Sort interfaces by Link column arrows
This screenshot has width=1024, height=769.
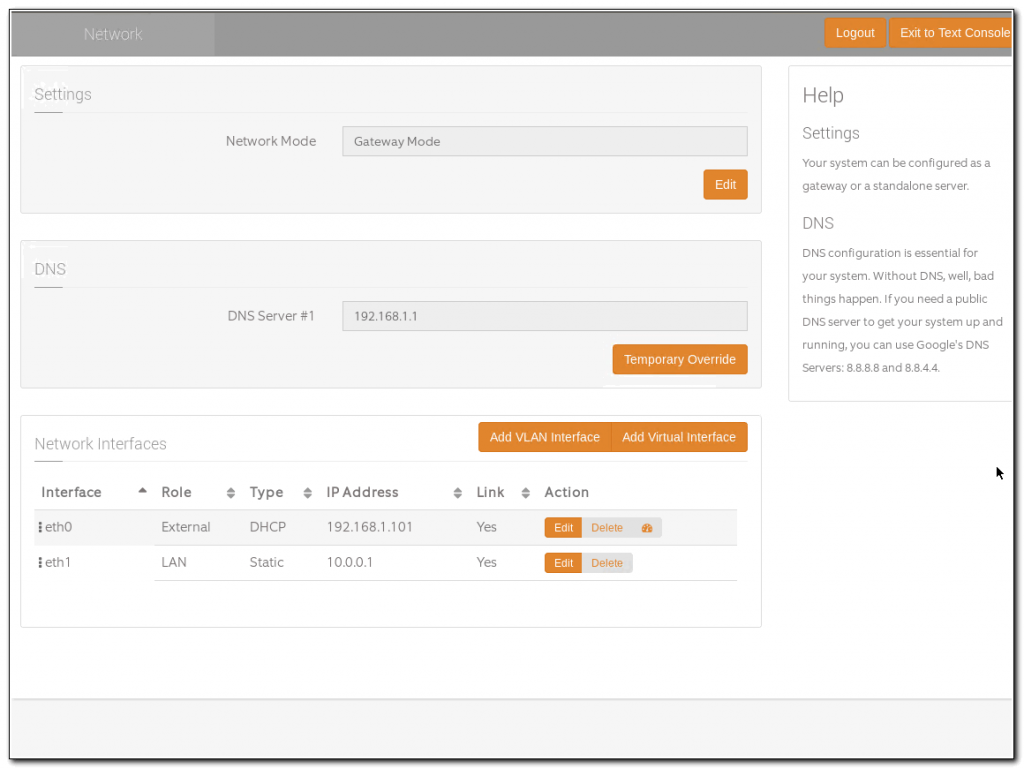[526, 493]
